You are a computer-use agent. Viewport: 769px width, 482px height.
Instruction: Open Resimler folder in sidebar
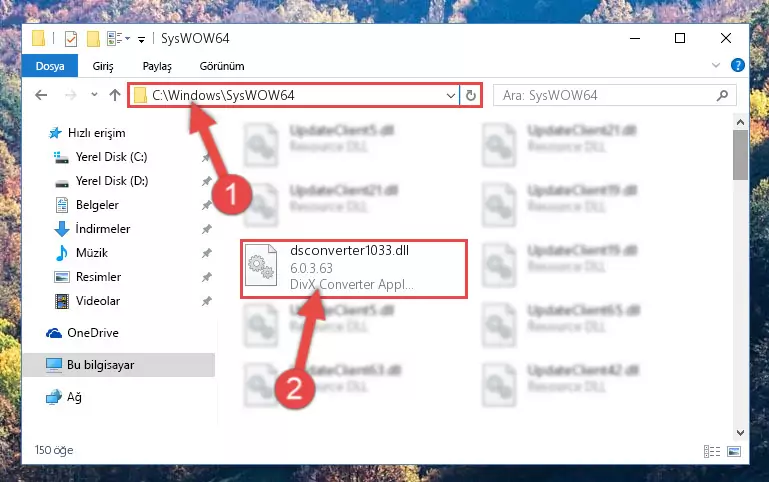(x=98, y=277)
